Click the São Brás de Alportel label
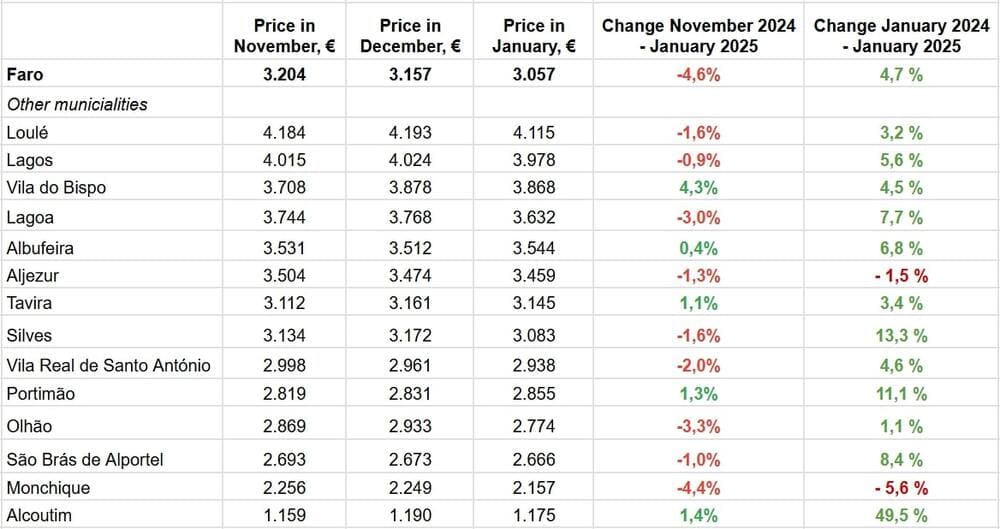 point(85,460)
